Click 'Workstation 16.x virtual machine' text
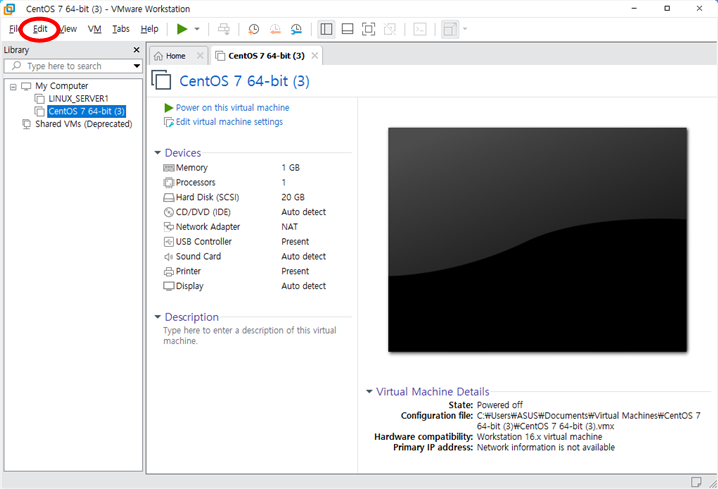The height and width of the screenshot is (489, 718). click(539, 437)
